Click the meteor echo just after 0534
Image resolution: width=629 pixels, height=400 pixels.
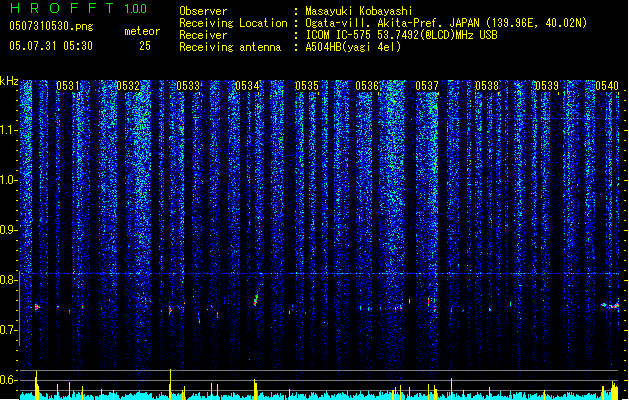tap(256, 300)
